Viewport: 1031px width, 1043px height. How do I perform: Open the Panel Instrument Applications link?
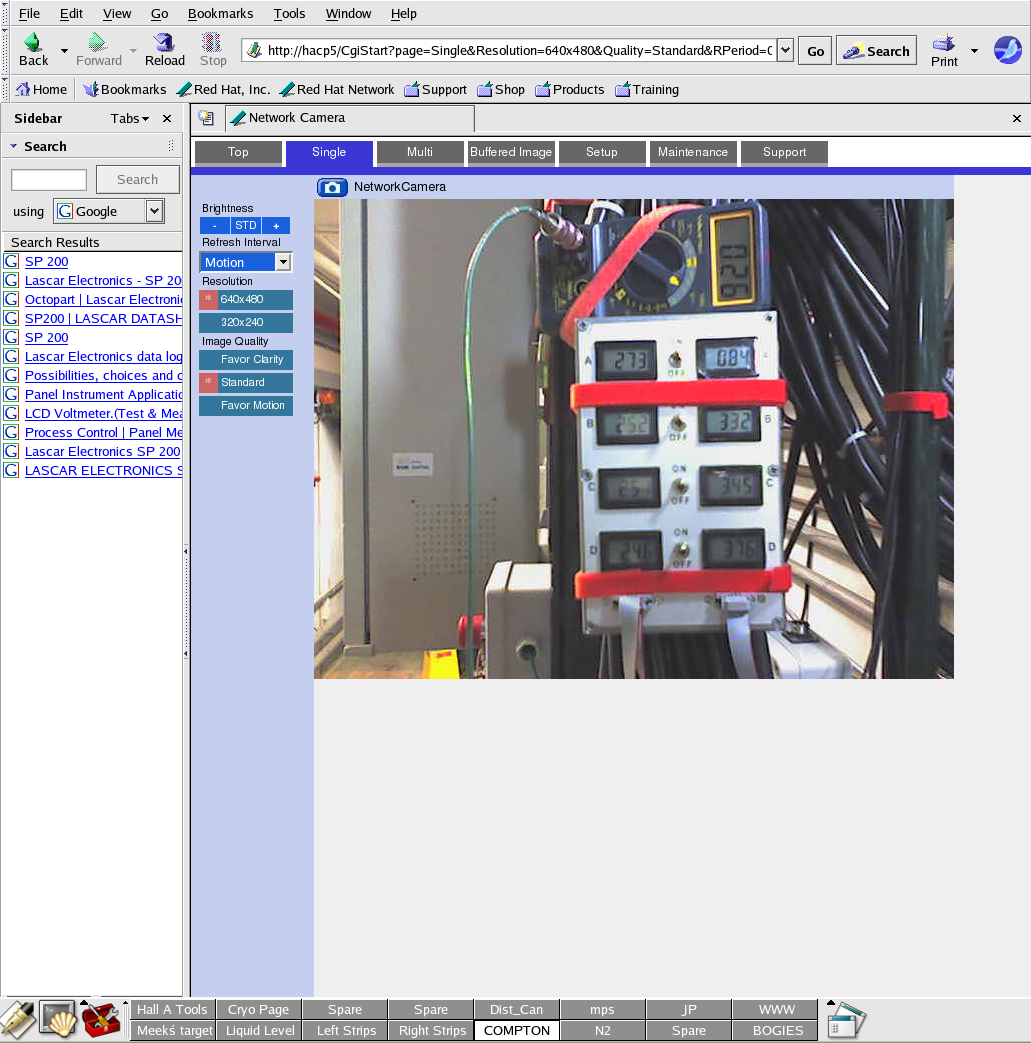tap(103, 394)
